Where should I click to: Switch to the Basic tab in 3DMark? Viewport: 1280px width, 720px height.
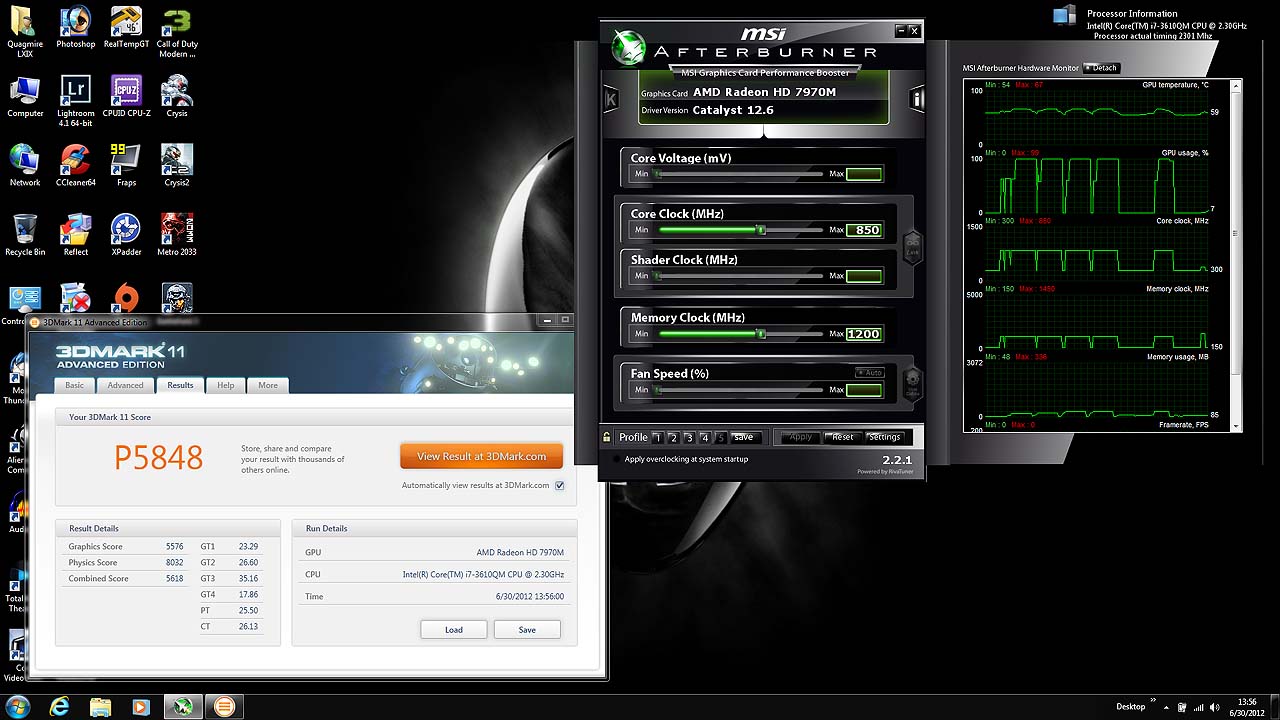click(75, 385)
